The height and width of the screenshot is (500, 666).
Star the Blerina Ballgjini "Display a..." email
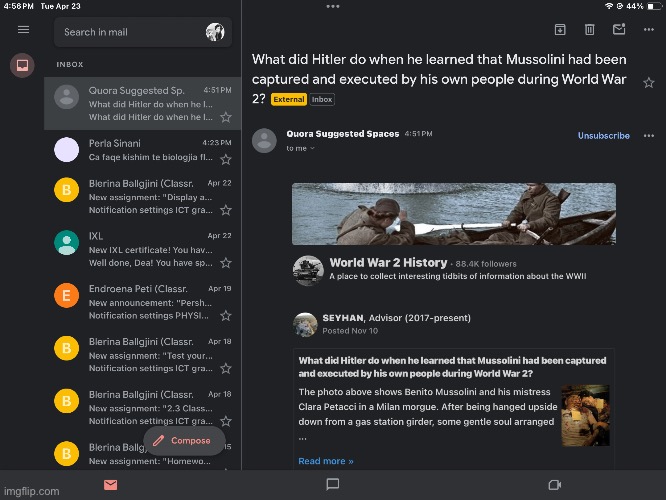click(226, 210)
